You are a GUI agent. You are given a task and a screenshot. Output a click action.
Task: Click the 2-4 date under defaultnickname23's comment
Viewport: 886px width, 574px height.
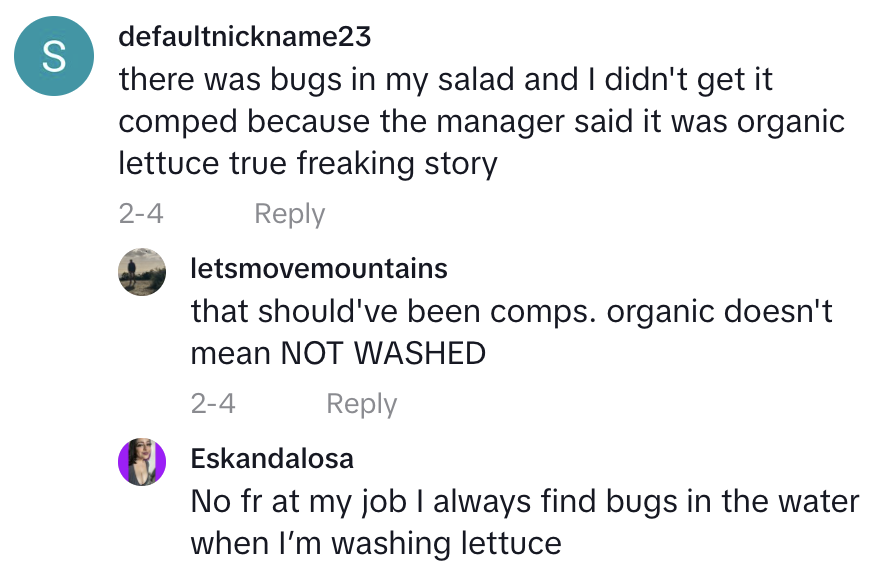141,214
